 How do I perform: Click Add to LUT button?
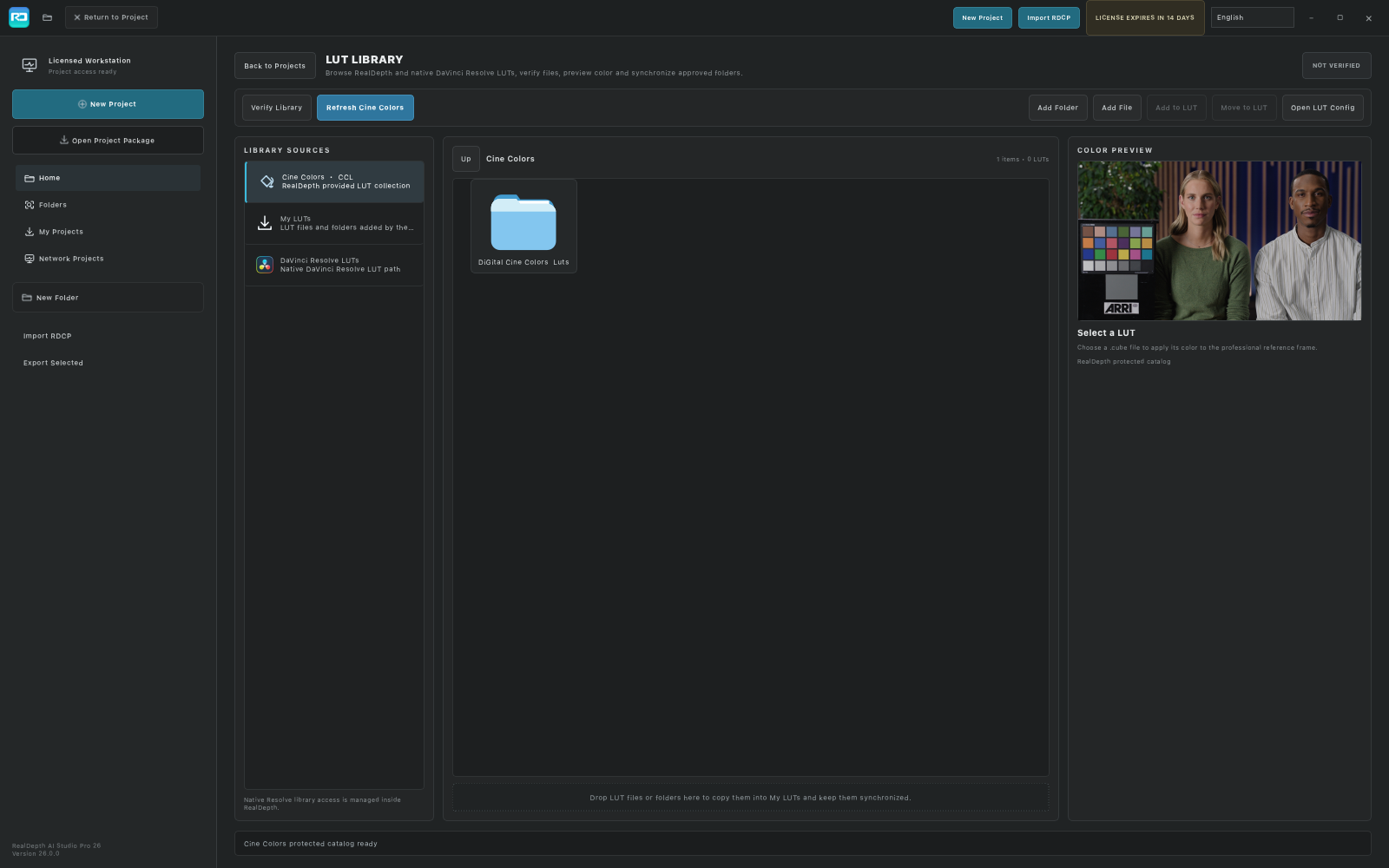click(x=1176, y=108)
